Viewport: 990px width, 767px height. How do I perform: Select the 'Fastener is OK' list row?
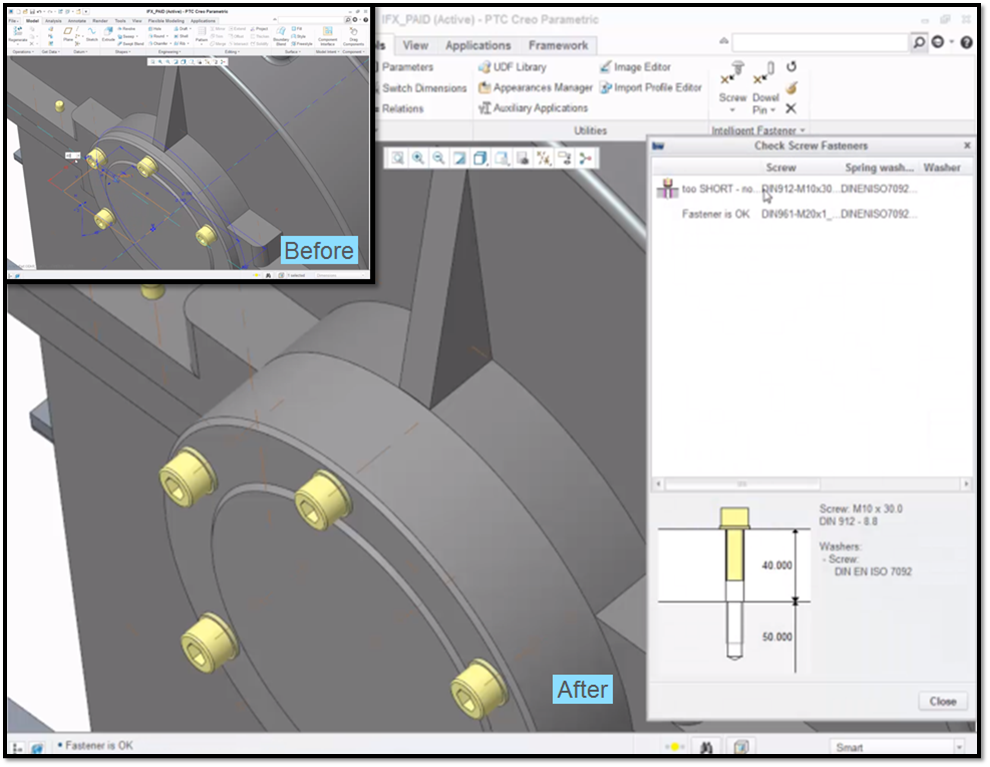(x=811, y=214)
